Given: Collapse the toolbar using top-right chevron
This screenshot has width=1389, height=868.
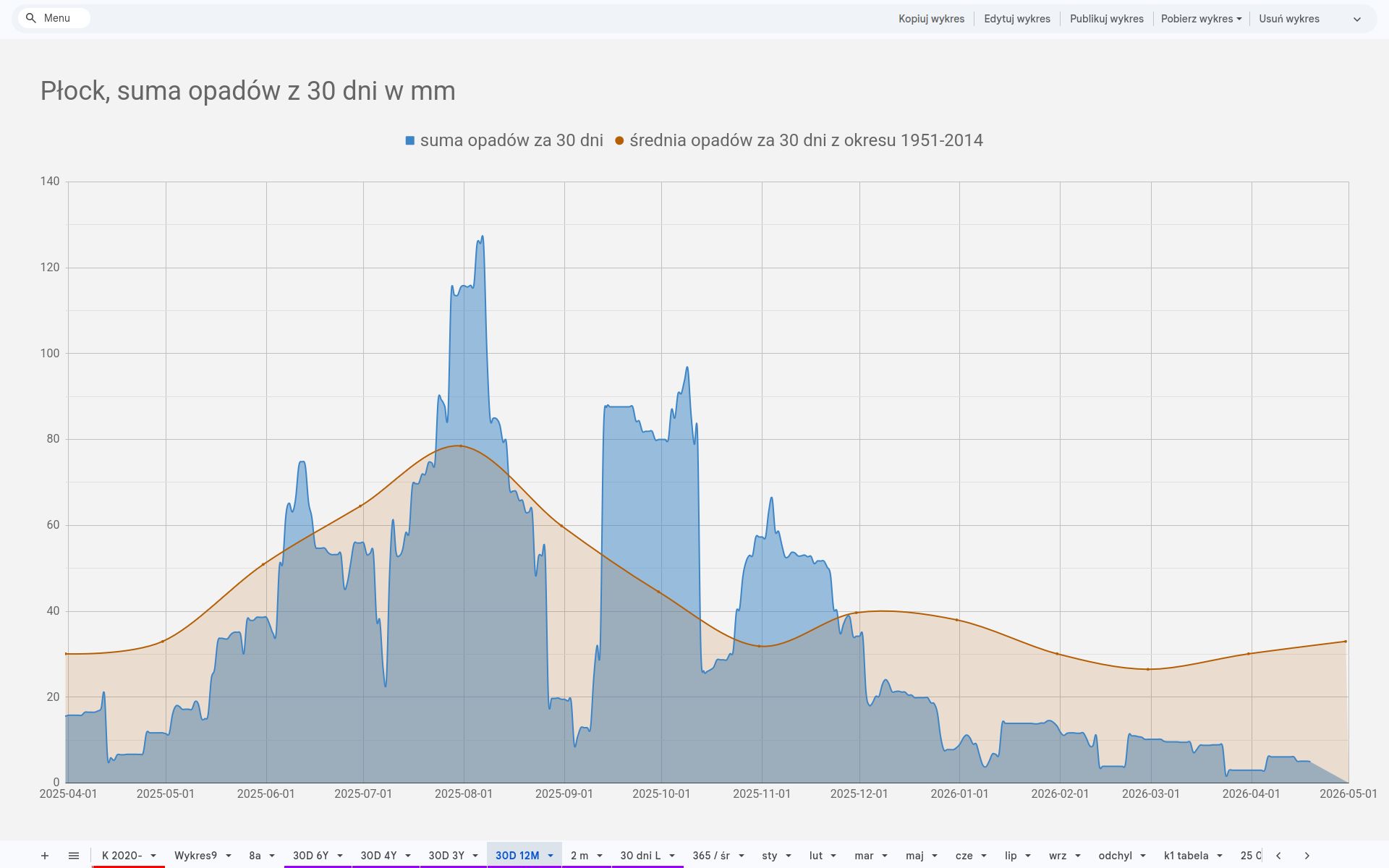Looking at the screenshot, I should click(1357, 20).
